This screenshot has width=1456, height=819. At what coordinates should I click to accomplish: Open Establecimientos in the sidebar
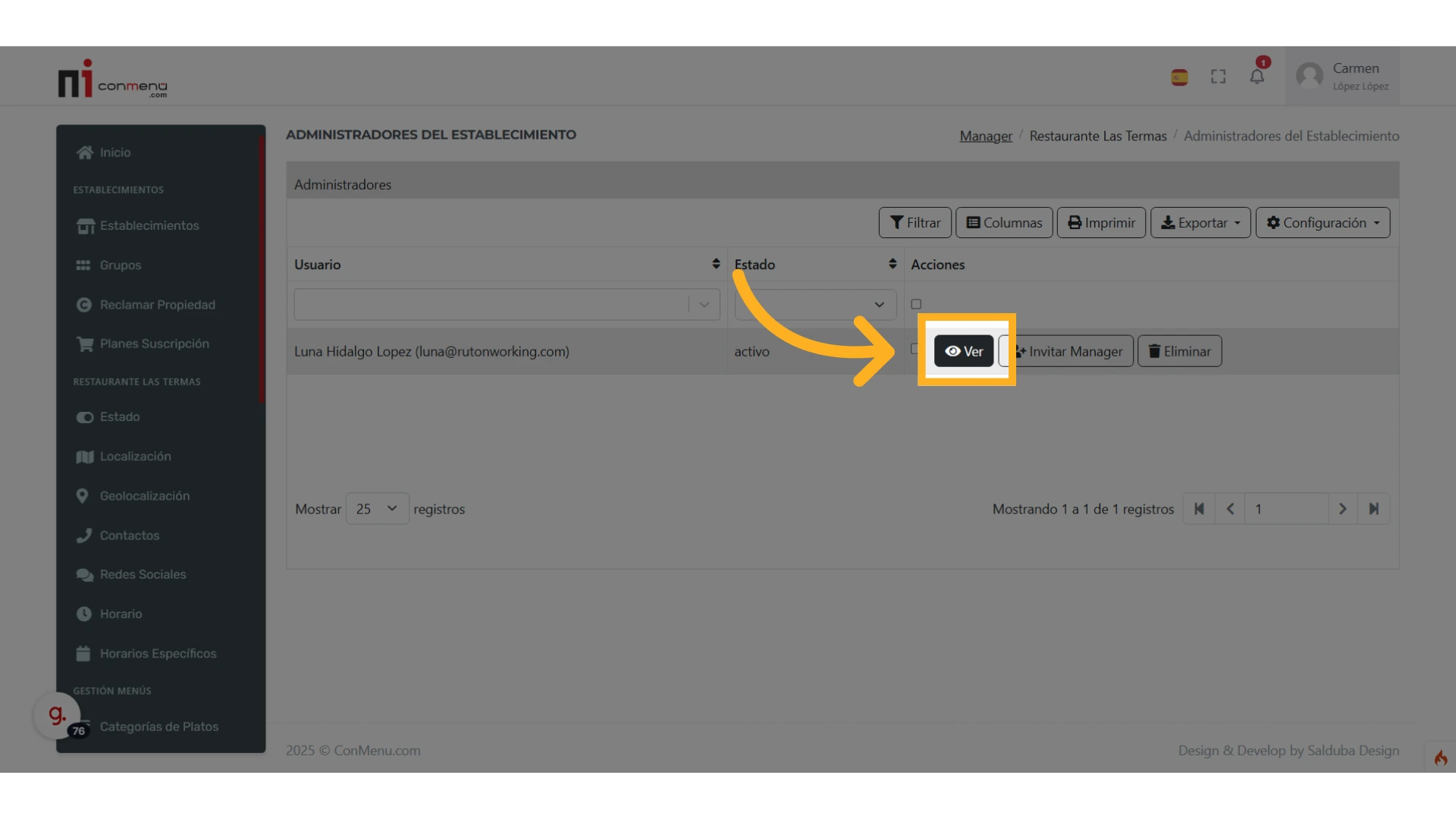[x=149, y=225]
